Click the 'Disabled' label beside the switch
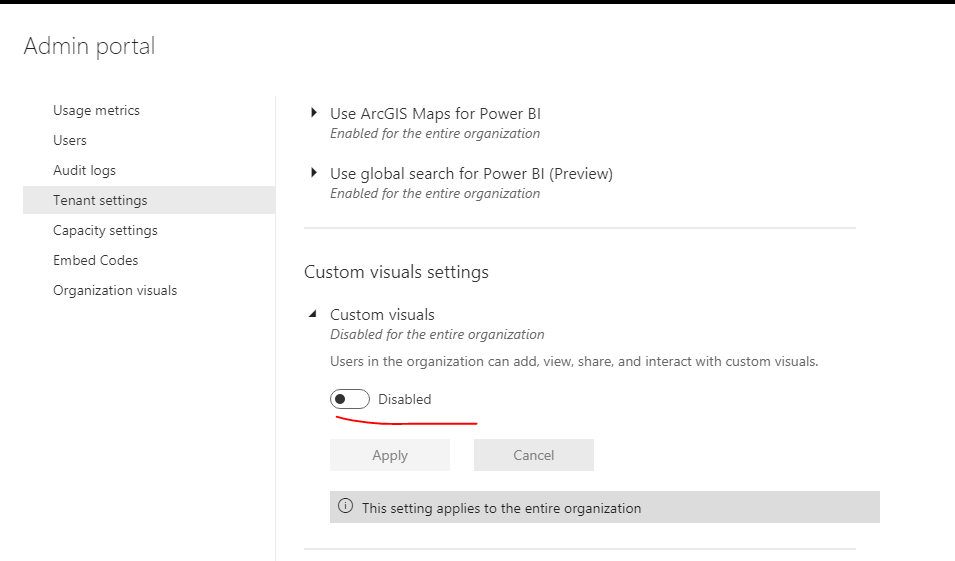Screen dimensions: 955x561 pos(404,399)
